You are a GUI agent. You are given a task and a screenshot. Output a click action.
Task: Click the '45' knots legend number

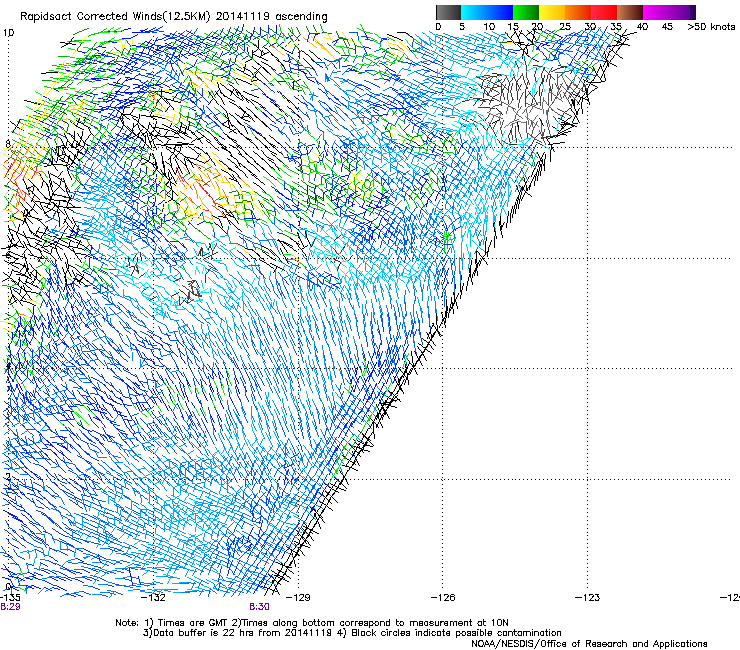[x=667, y=27]
